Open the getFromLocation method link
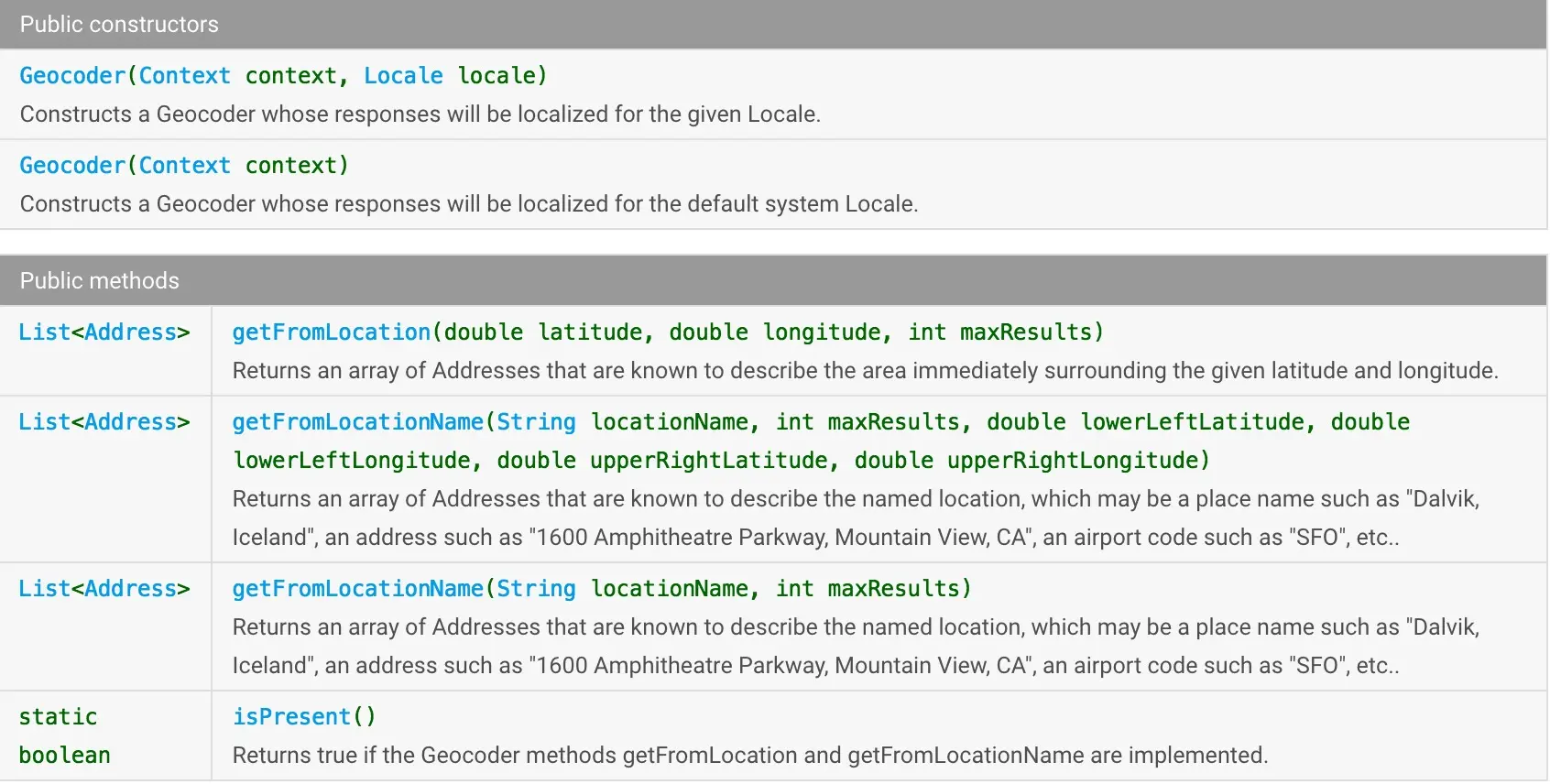This screenshot has width=1550, height=784. (331, 332)
